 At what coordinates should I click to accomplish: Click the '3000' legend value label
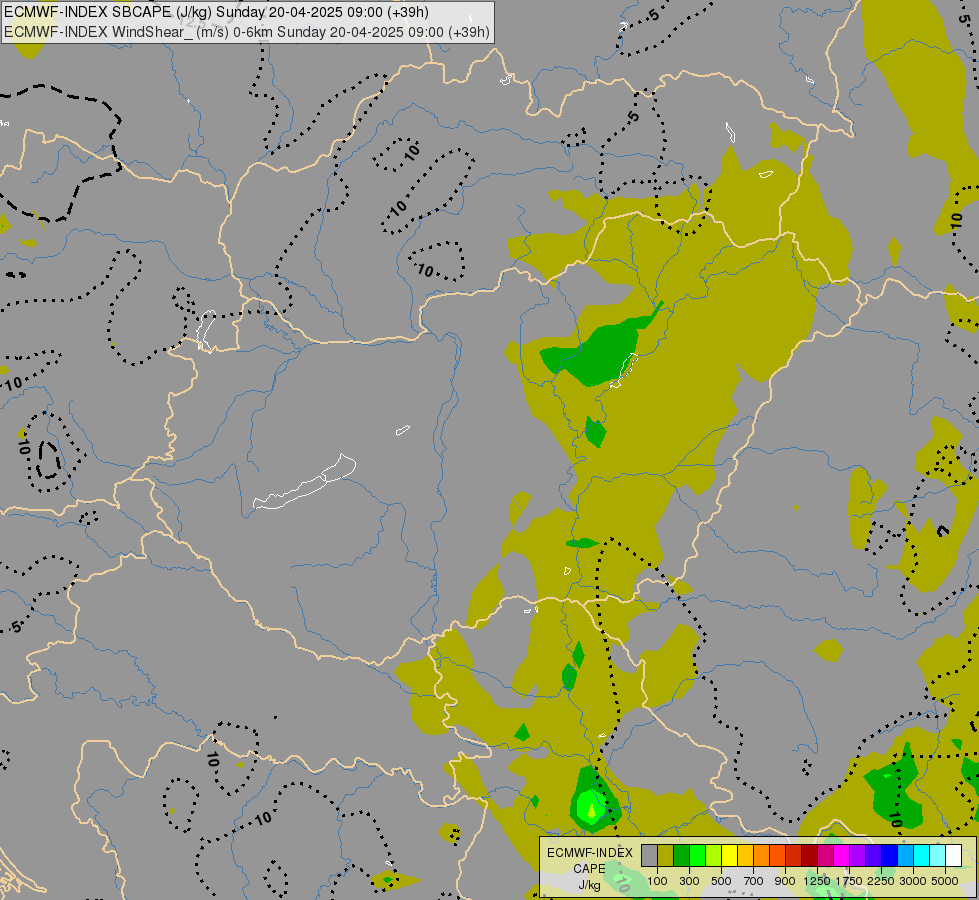click(x=913, y=881)
